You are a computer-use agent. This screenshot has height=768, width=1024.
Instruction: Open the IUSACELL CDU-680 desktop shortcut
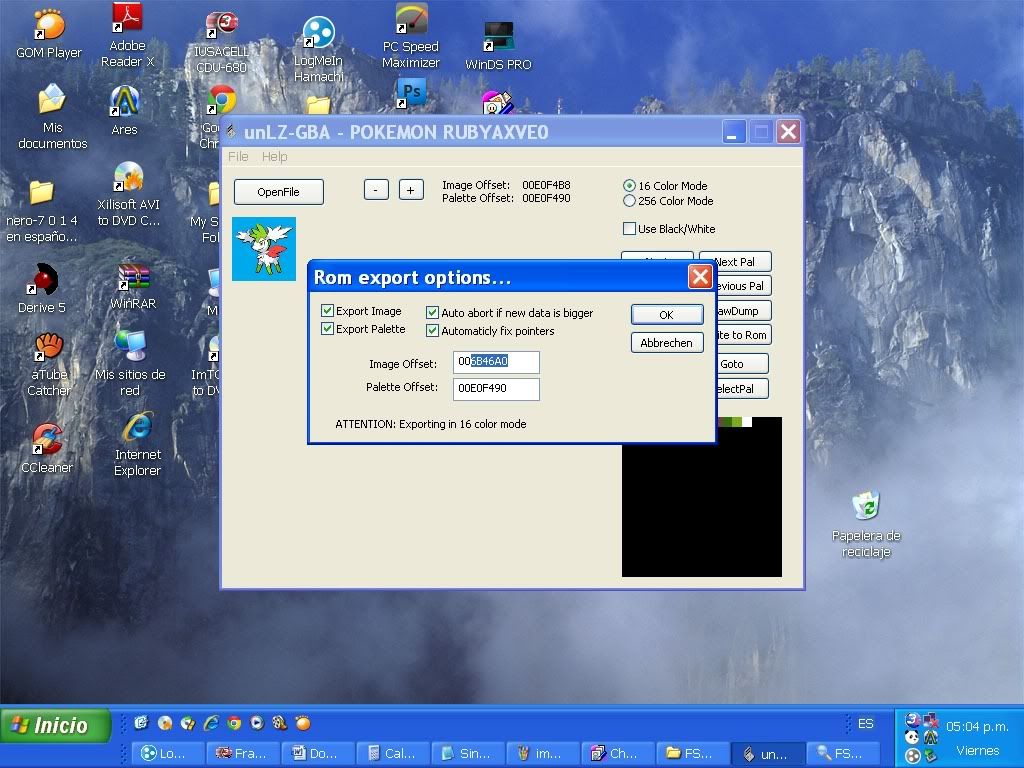(221, 40)
